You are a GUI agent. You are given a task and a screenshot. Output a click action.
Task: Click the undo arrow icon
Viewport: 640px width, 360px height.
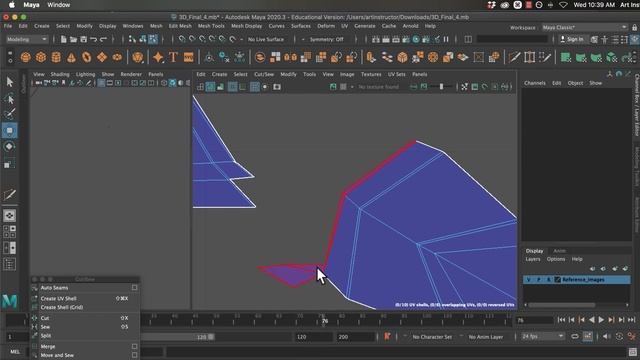click(x=93, y=39)
